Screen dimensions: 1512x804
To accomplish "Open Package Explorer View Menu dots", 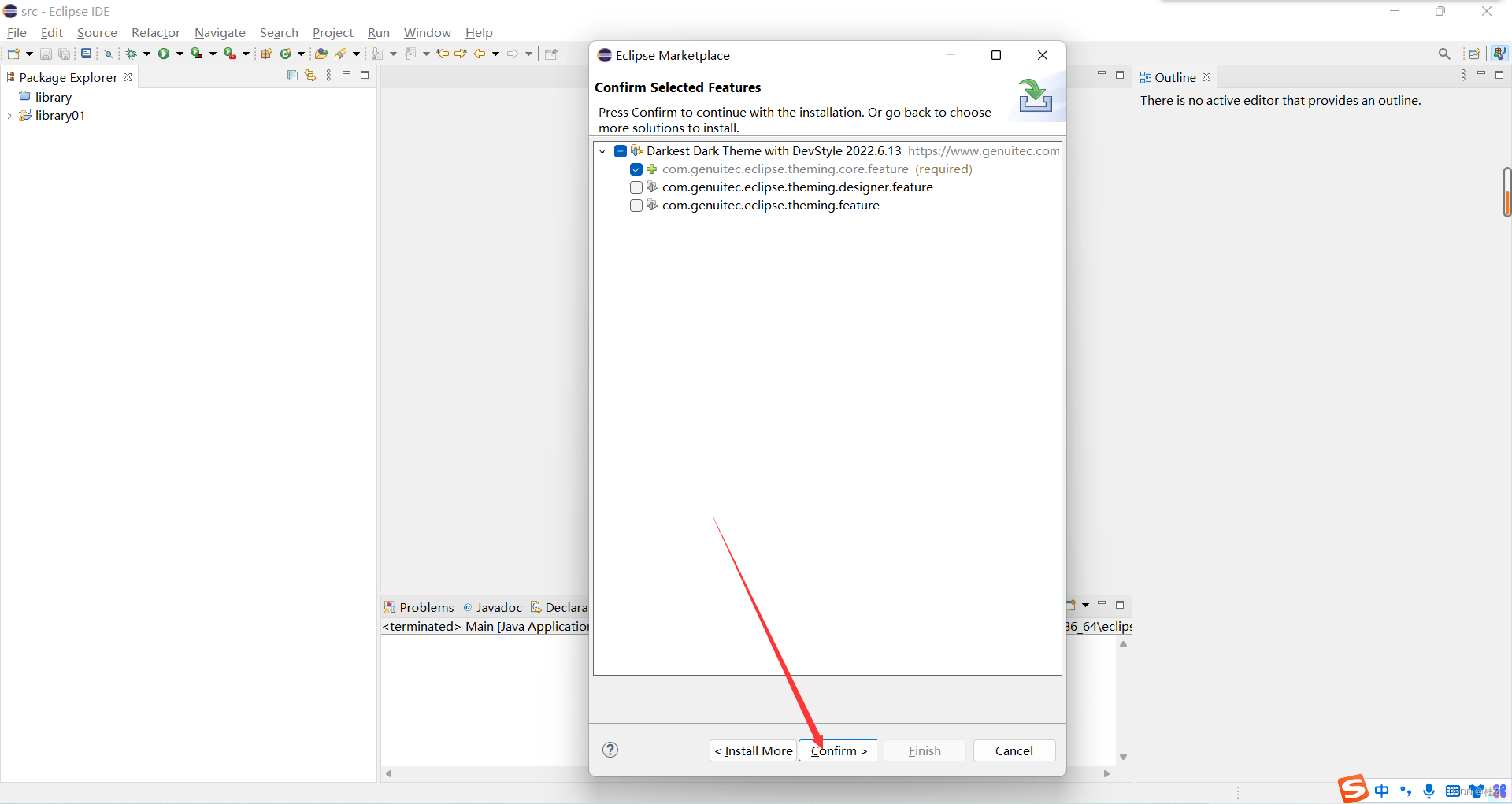I will tap(328, 75).
